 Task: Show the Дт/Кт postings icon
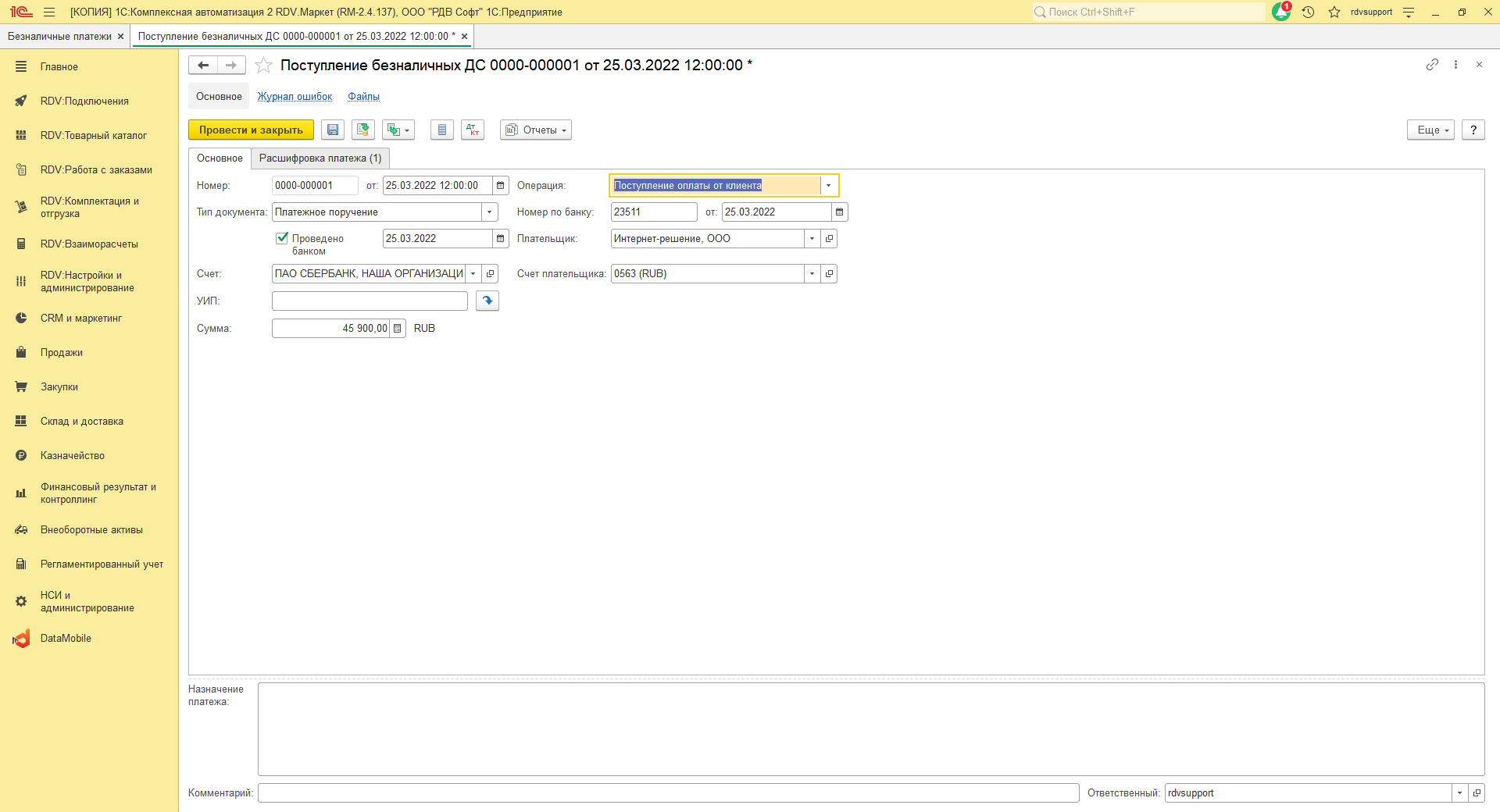473,130
